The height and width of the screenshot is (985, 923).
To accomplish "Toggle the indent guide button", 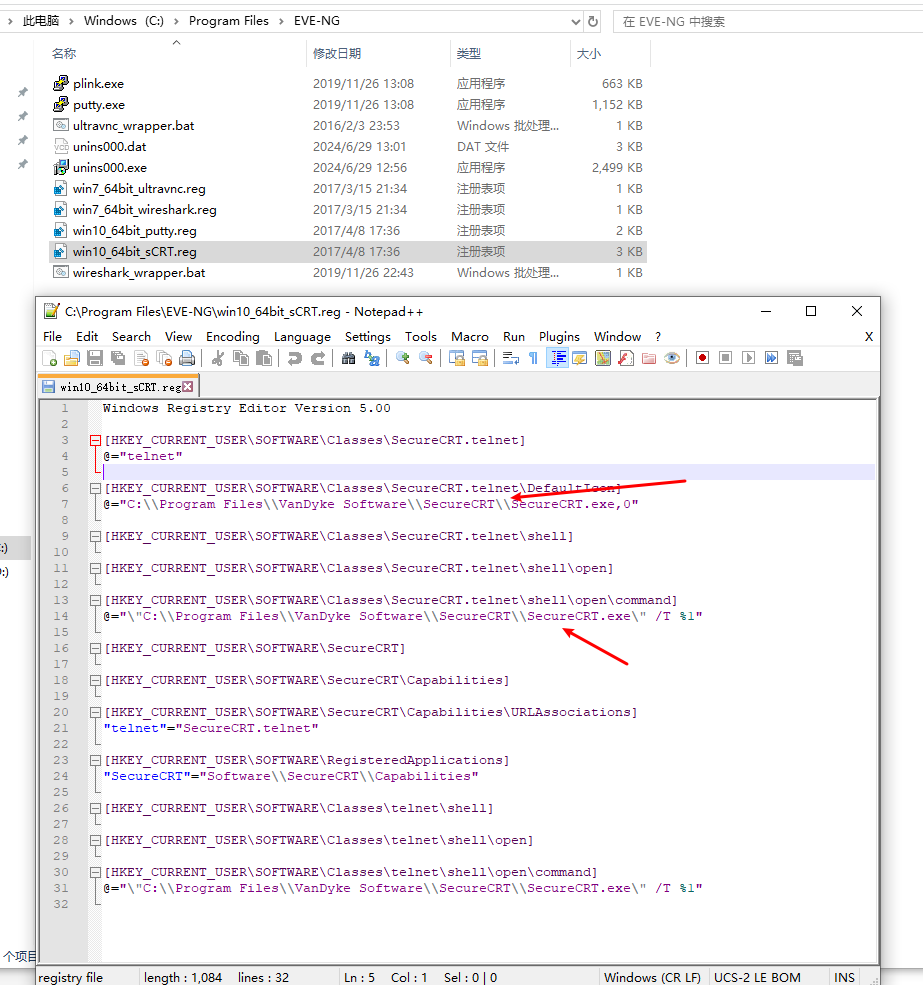I will (x=557, y=358).
